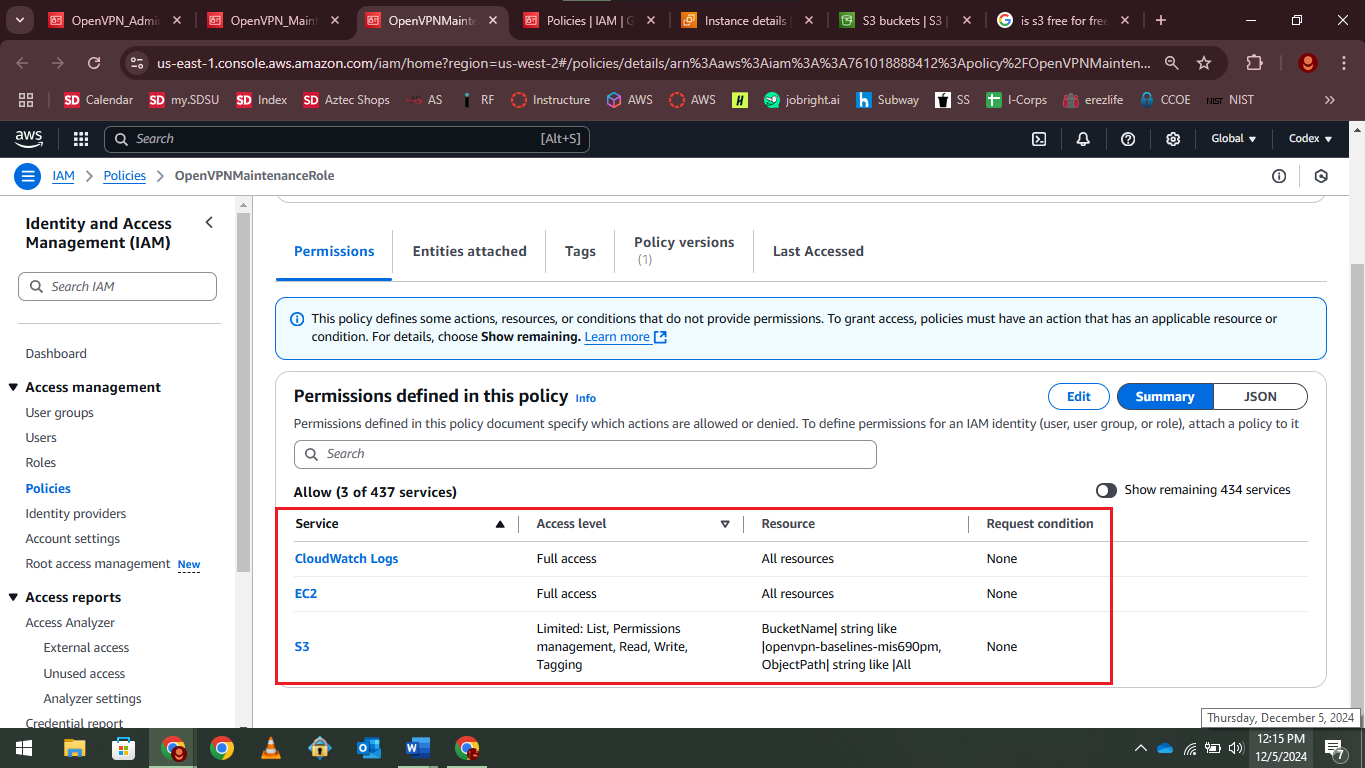Screen dimensions: 1365x768
Task: Focus the permissions Search box
Action: point(585,454)
